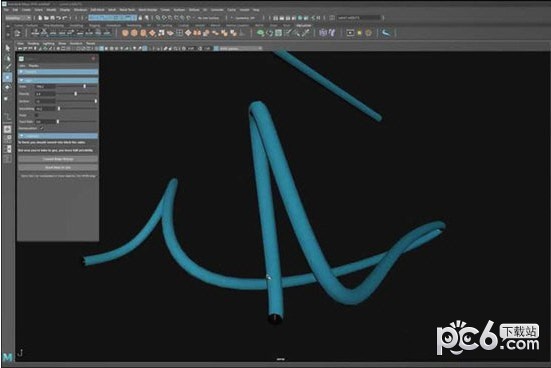Collapse the third blue section header

[x=58, y=136]
